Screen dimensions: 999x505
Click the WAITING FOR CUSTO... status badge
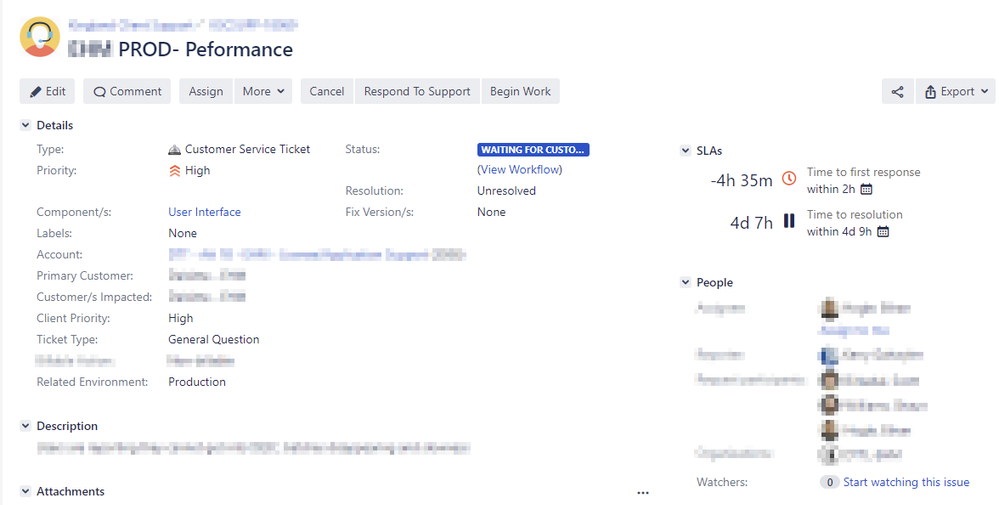tap(533, 150)
